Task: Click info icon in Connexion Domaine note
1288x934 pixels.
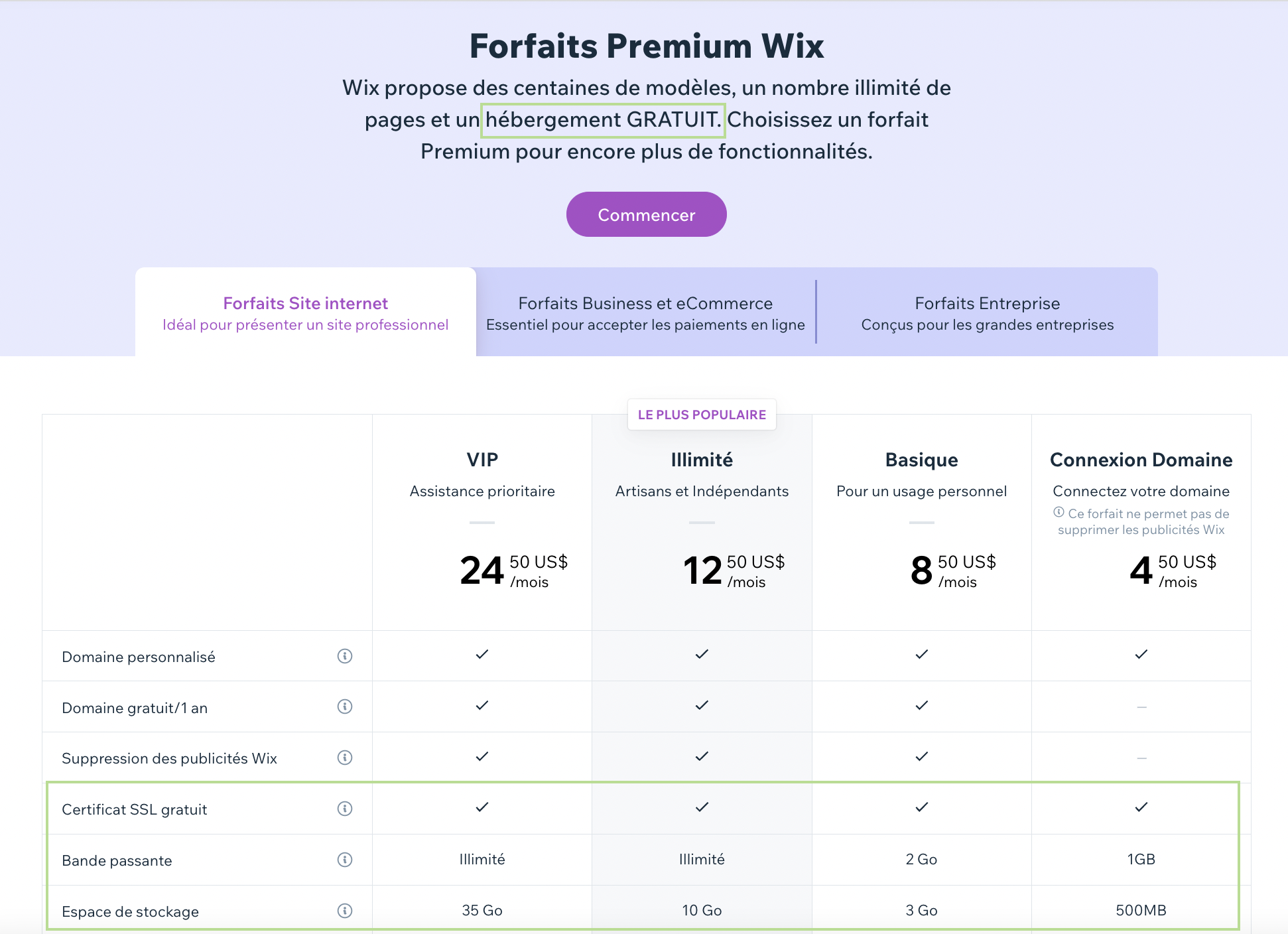Action: (1059, 513)
